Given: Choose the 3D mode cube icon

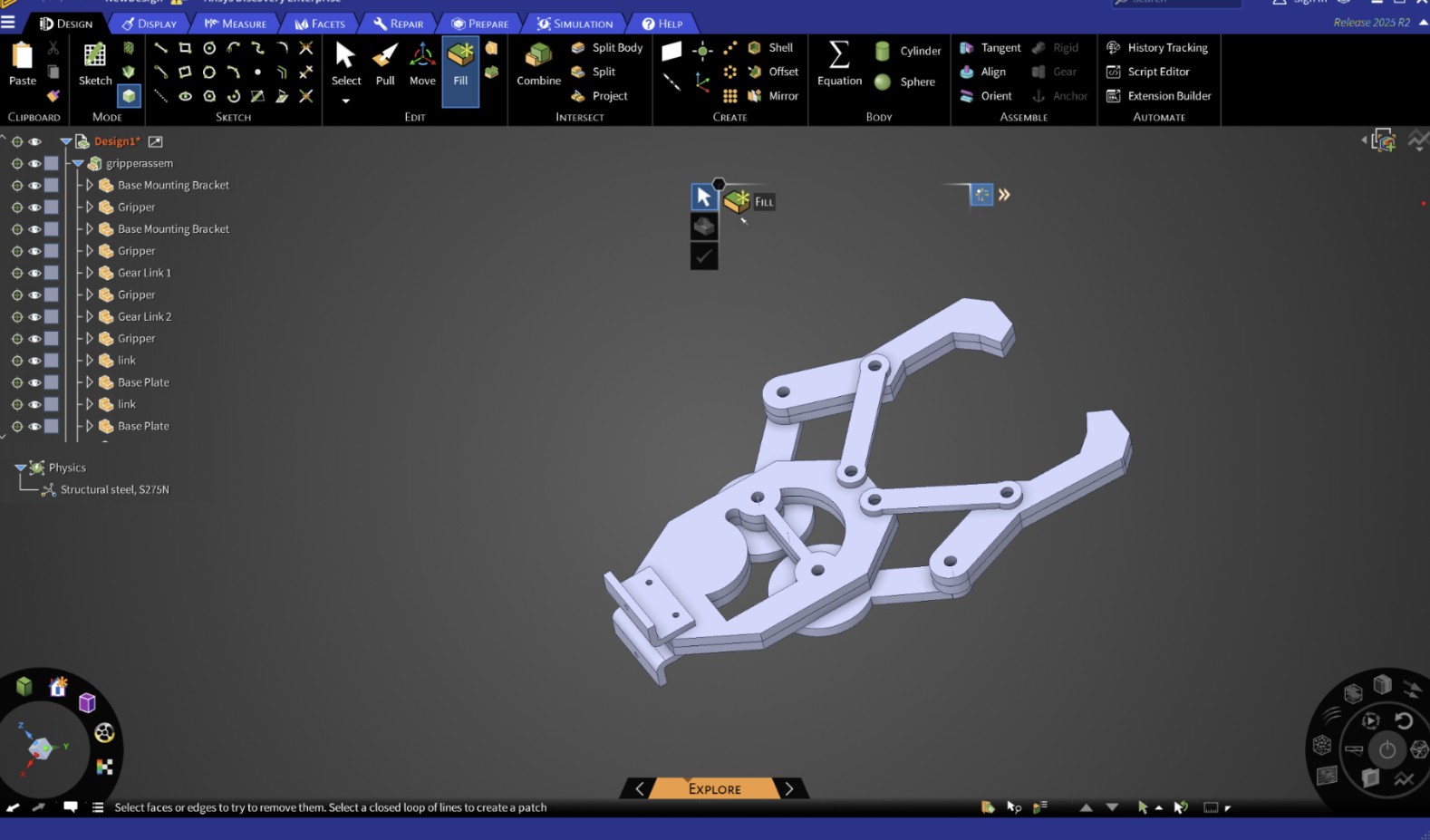Looking at the screenshot, I should tap(129, 95).
